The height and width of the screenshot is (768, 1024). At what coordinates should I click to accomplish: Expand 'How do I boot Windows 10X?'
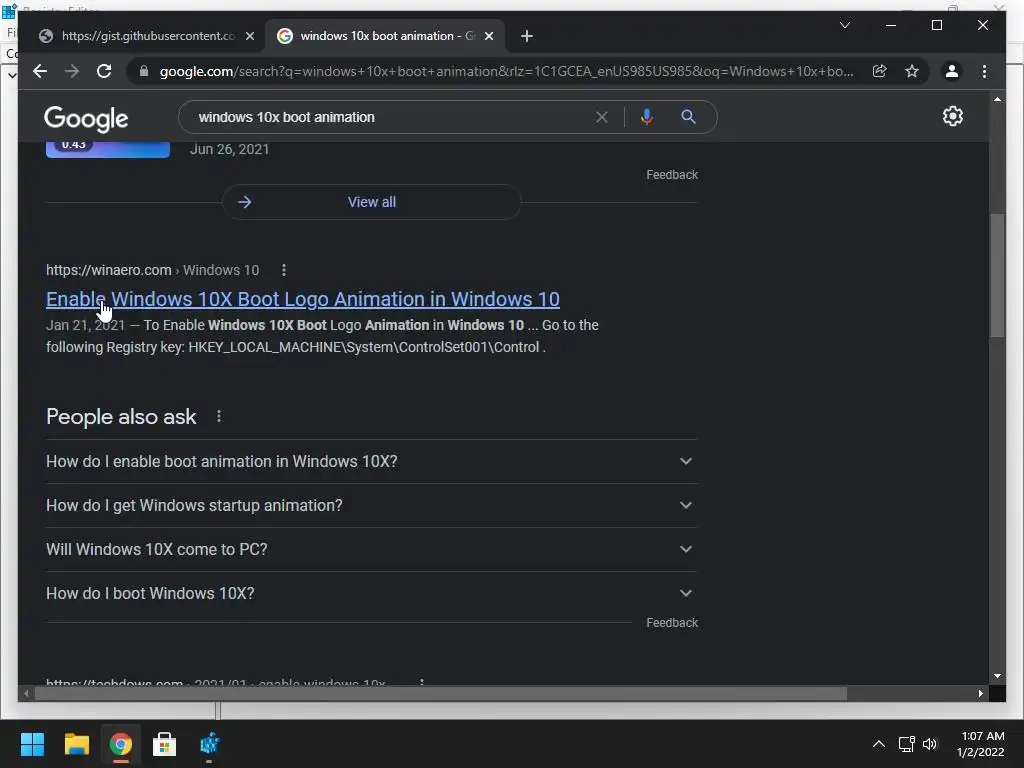(371, 593)
